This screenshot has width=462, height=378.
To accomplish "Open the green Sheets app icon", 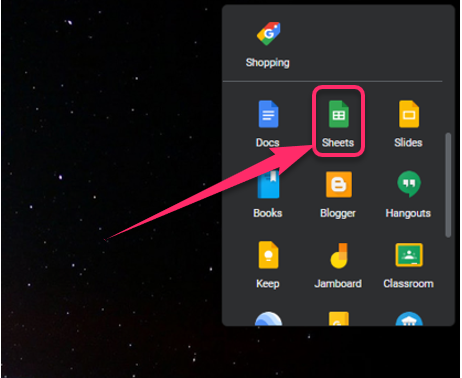I will click(x=339, y=114).
